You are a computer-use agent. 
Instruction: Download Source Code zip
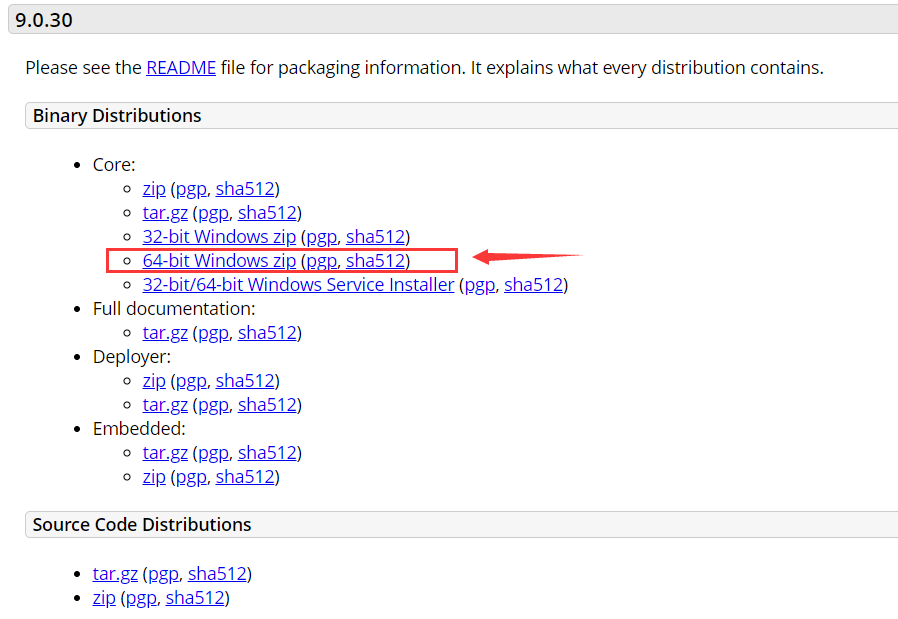104,598
